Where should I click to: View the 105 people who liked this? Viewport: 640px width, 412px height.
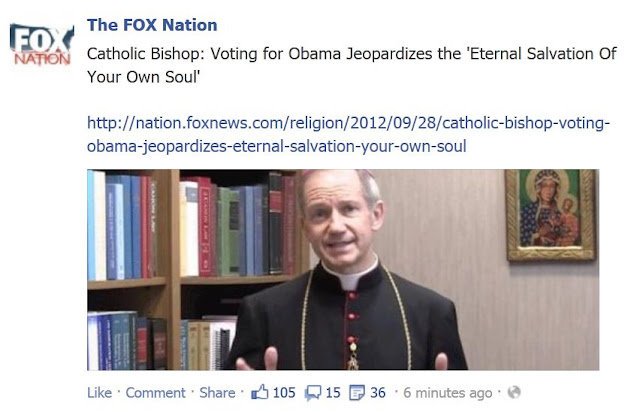[x=284, y=393]
